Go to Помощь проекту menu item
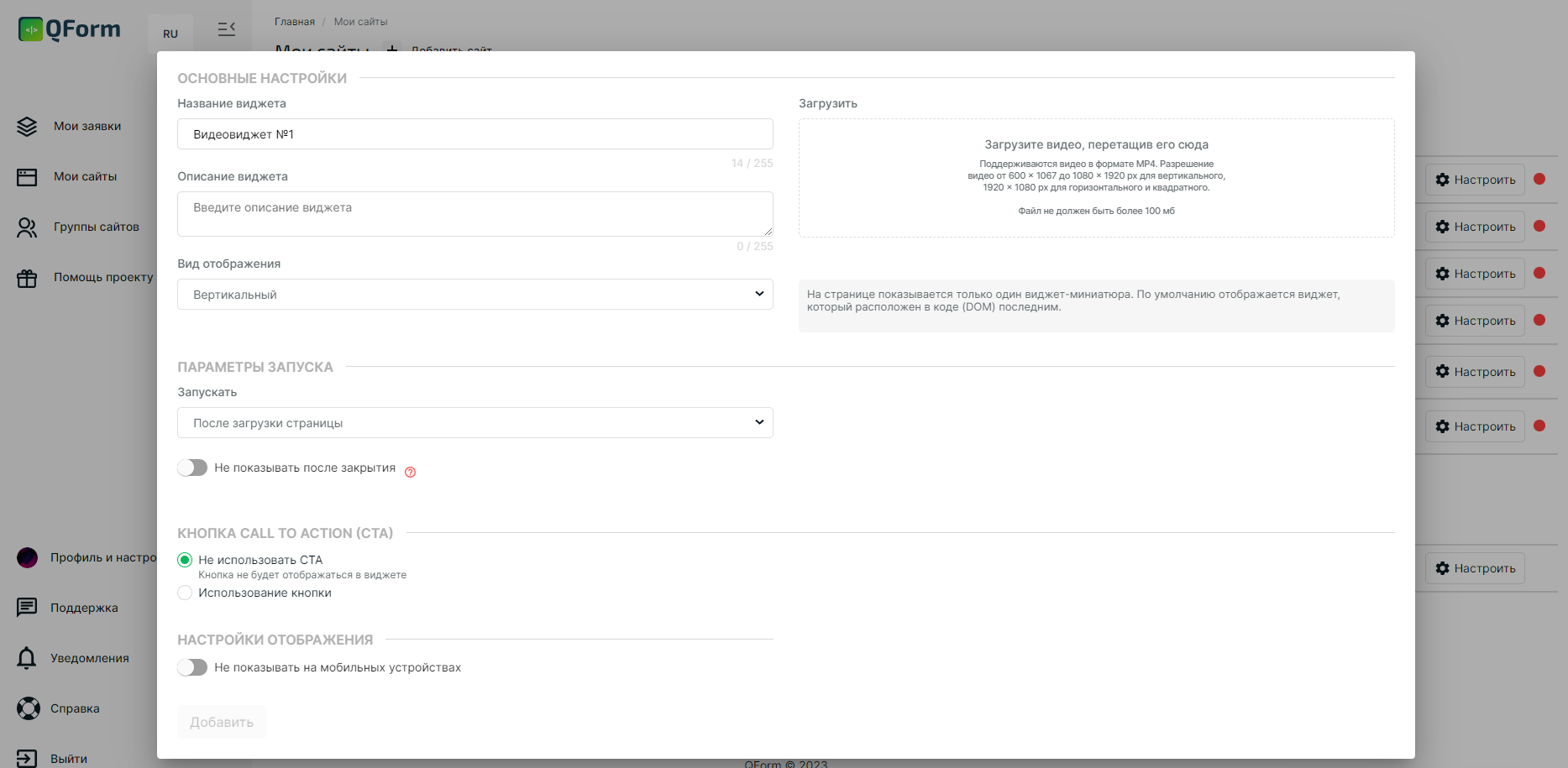Viewport: 1568px width, 768px height. (103, 277)
